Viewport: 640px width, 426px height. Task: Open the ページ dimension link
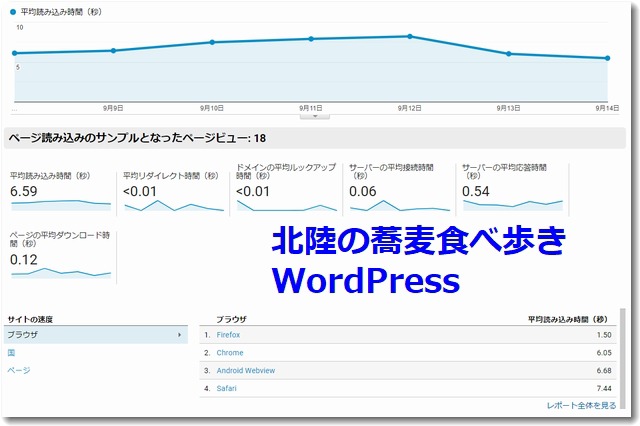click(19, 370)
